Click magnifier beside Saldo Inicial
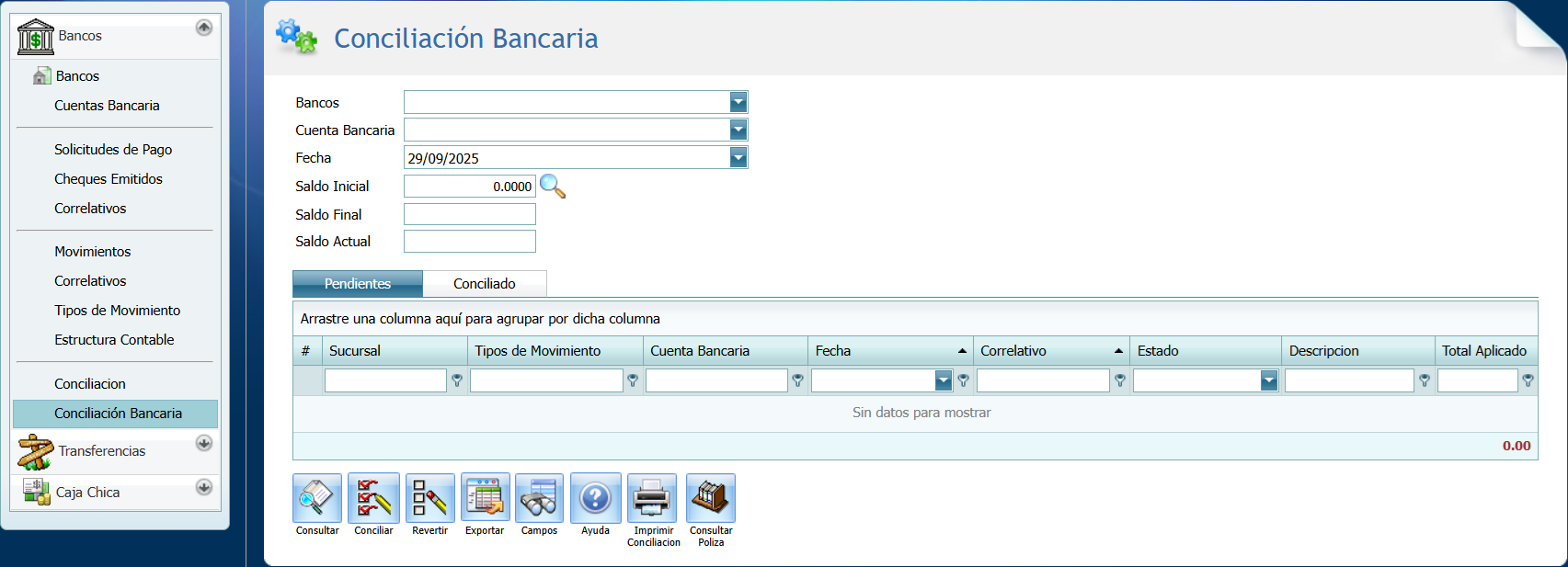Viewport: 1568px width, 567px height. [x=552, y=187]
